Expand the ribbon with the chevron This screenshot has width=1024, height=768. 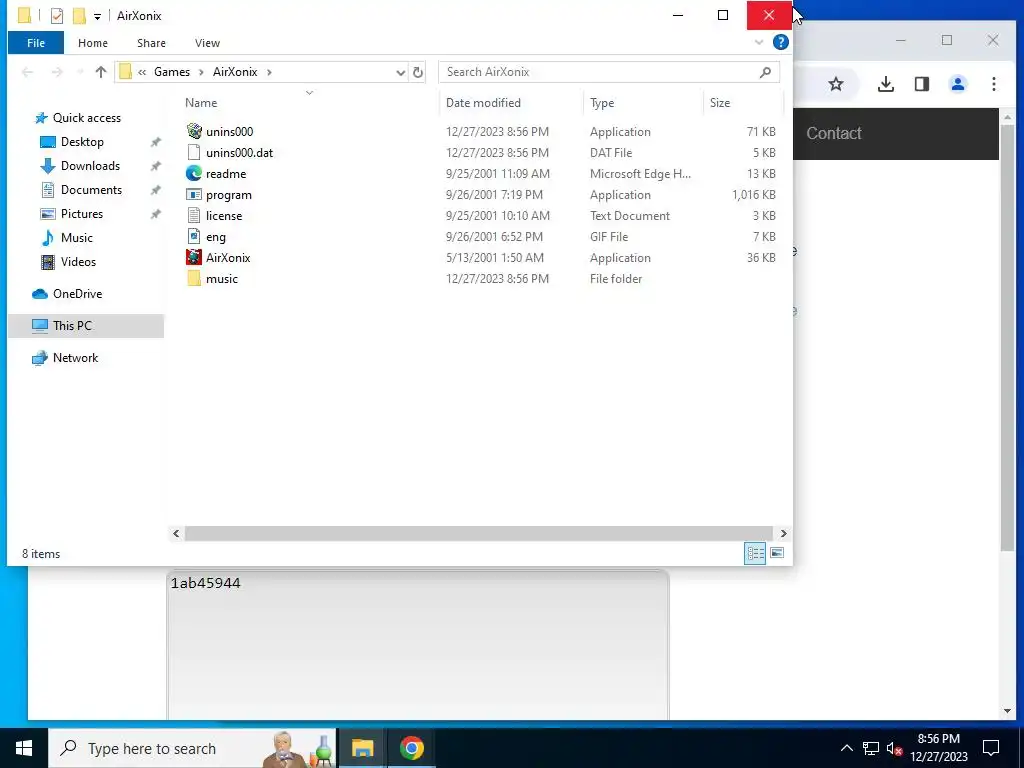(x=759, y=42)
